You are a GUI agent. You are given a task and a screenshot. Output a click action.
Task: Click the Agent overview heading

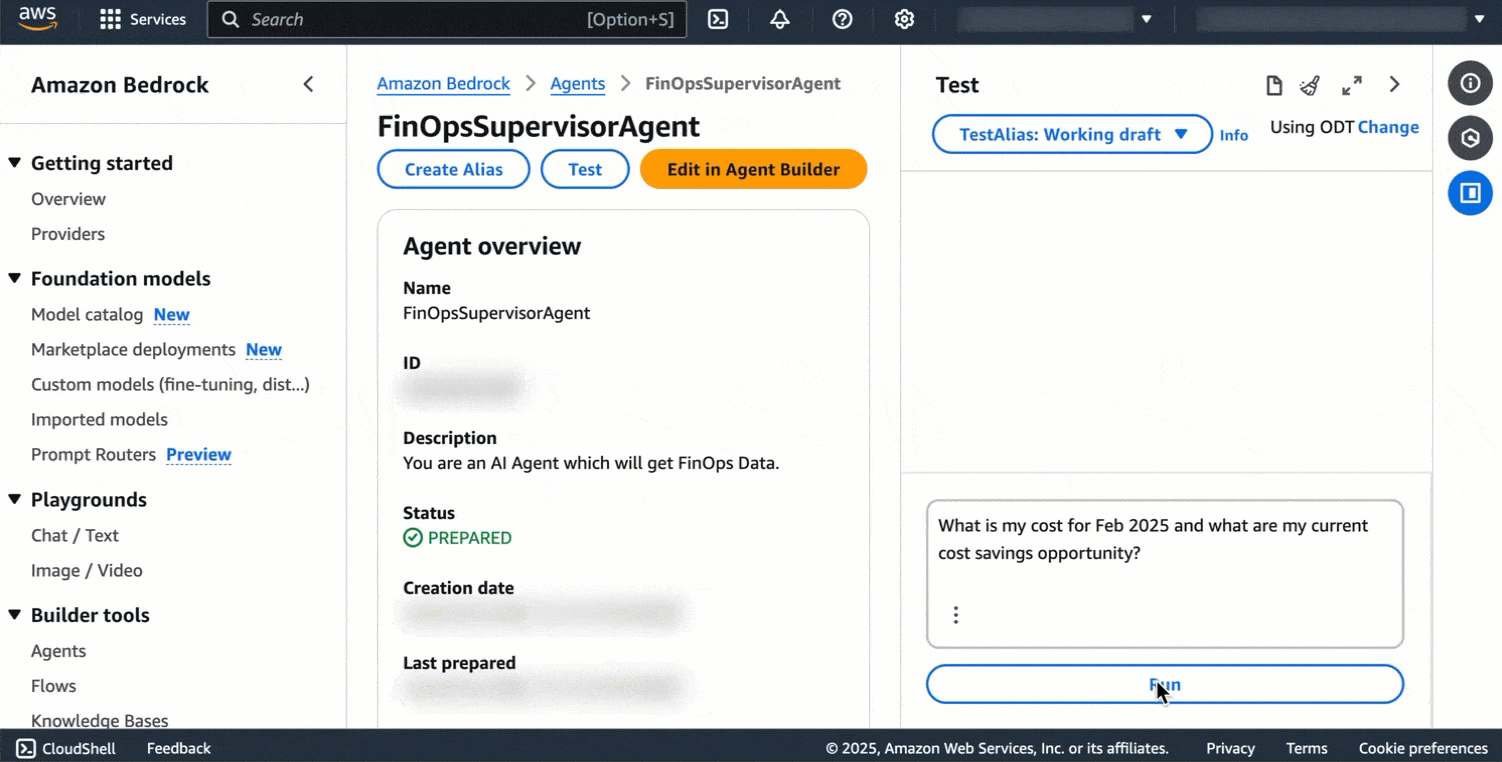[492, 246]
